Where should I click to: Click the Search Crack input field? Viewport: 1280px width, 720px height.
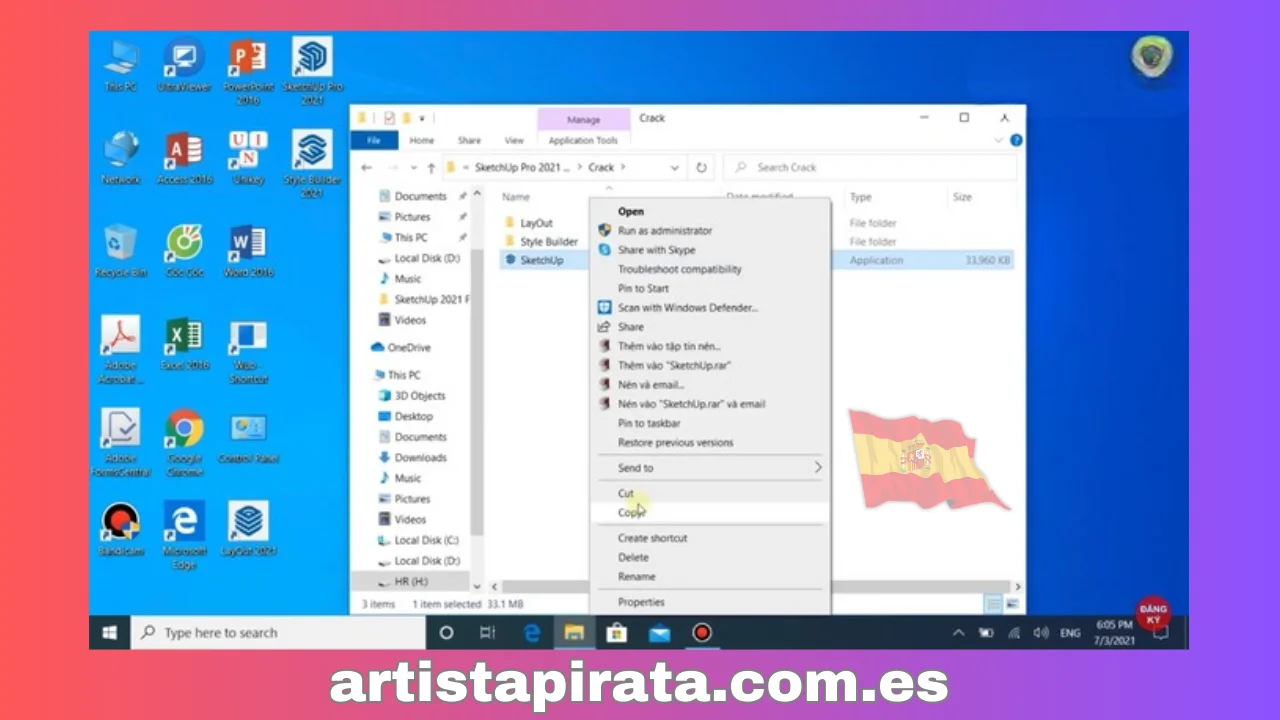870,167
